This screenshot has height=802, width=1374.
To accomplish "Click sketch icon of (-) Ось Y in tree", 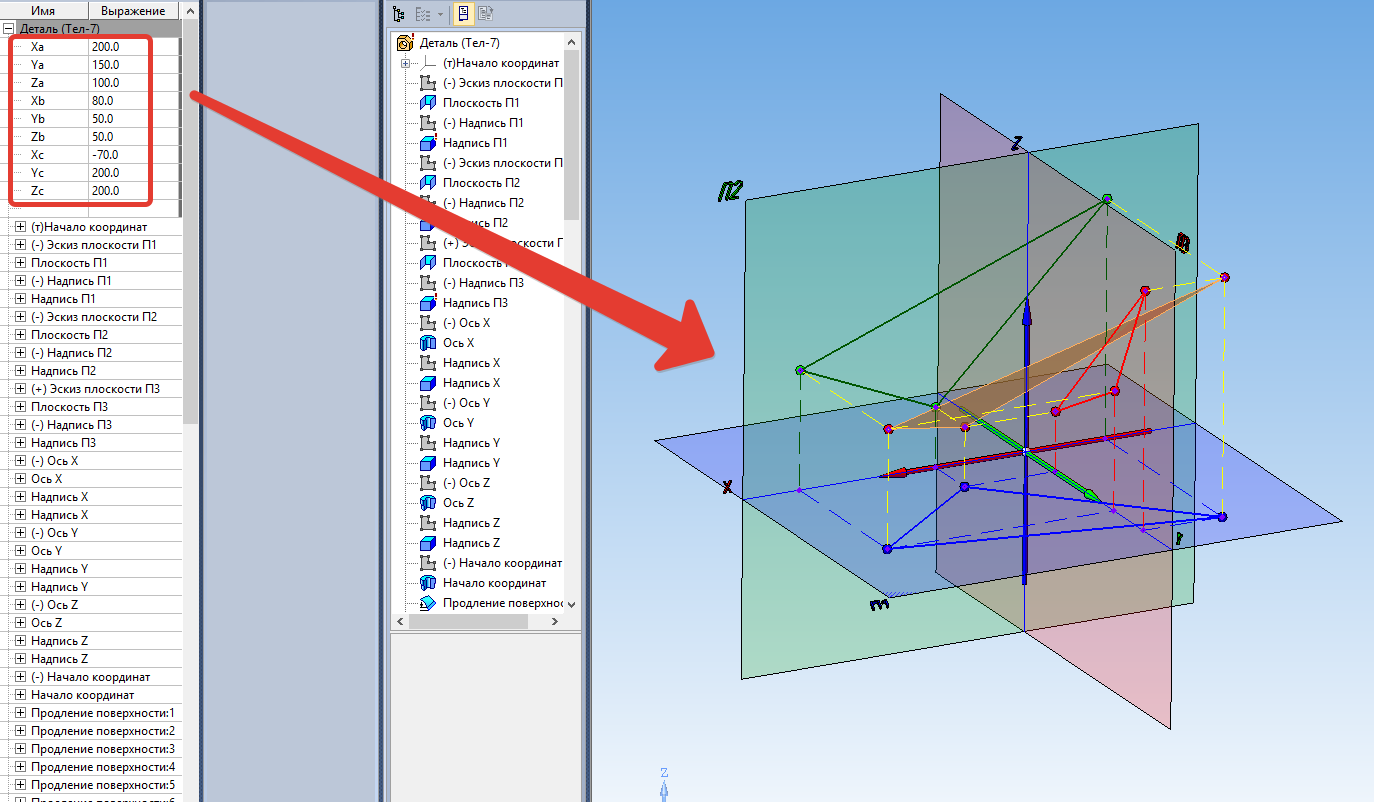I will [428, 403].
